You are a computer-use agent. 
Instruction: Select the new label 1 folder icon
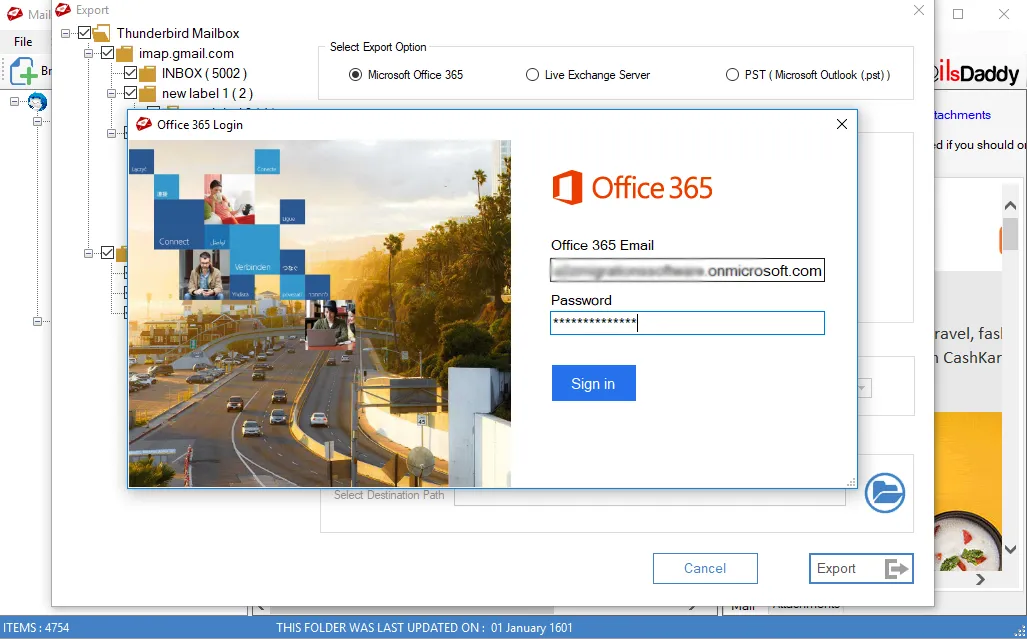(147, 94)
